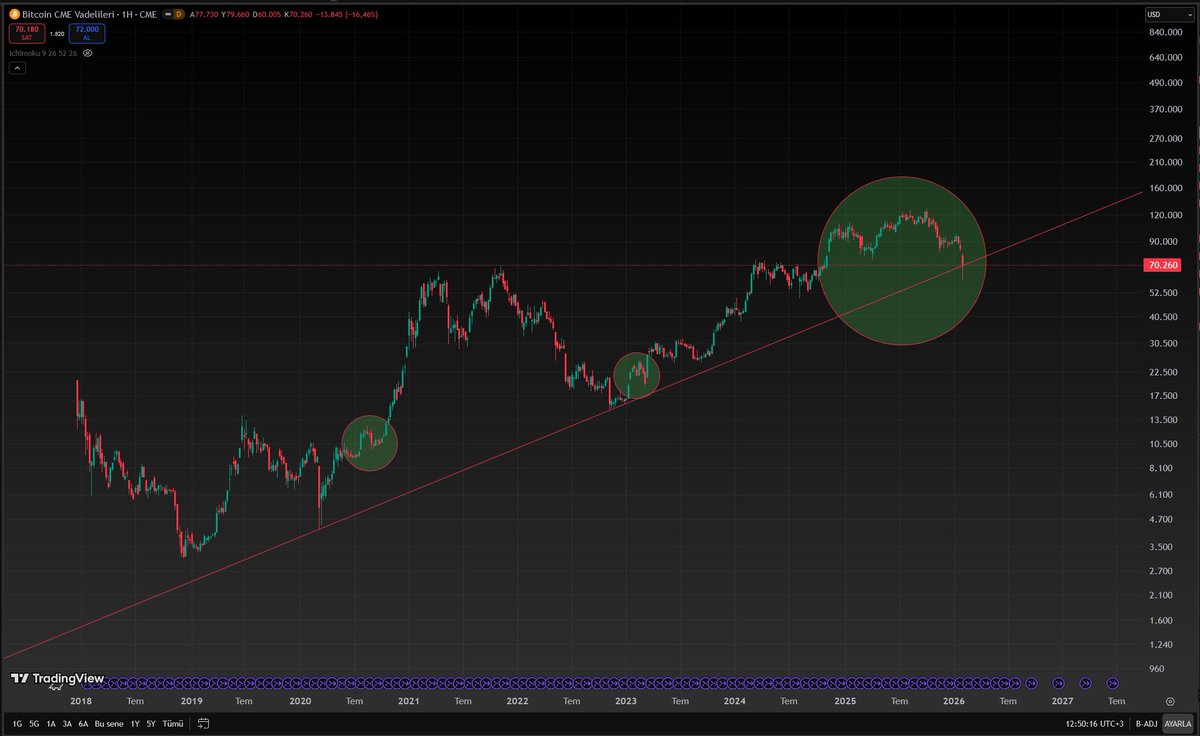
Task: Select the Ichimoku 9 26 52 26 legend
Action: [43, 52]
